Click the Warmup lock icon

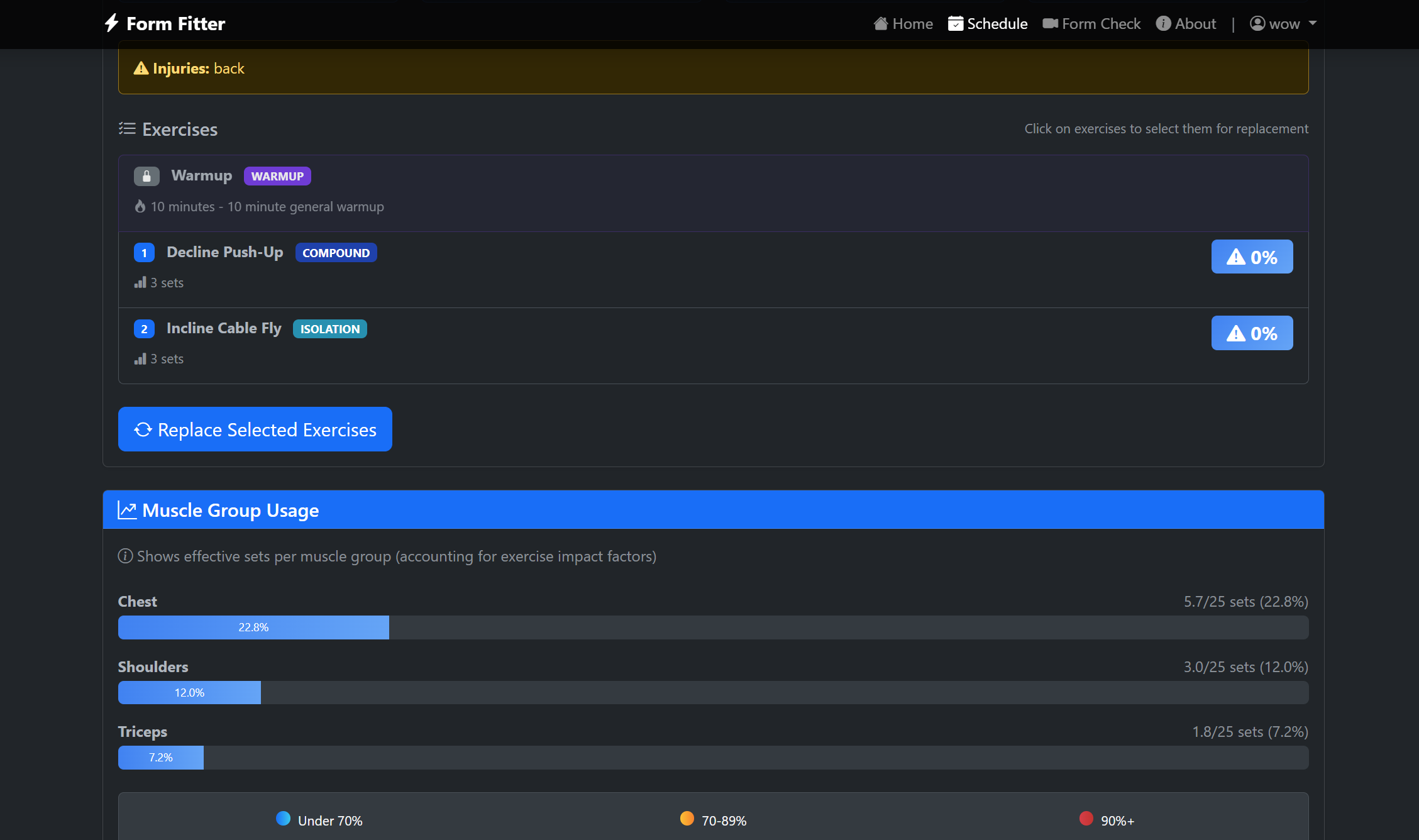[x=146, y=176]
